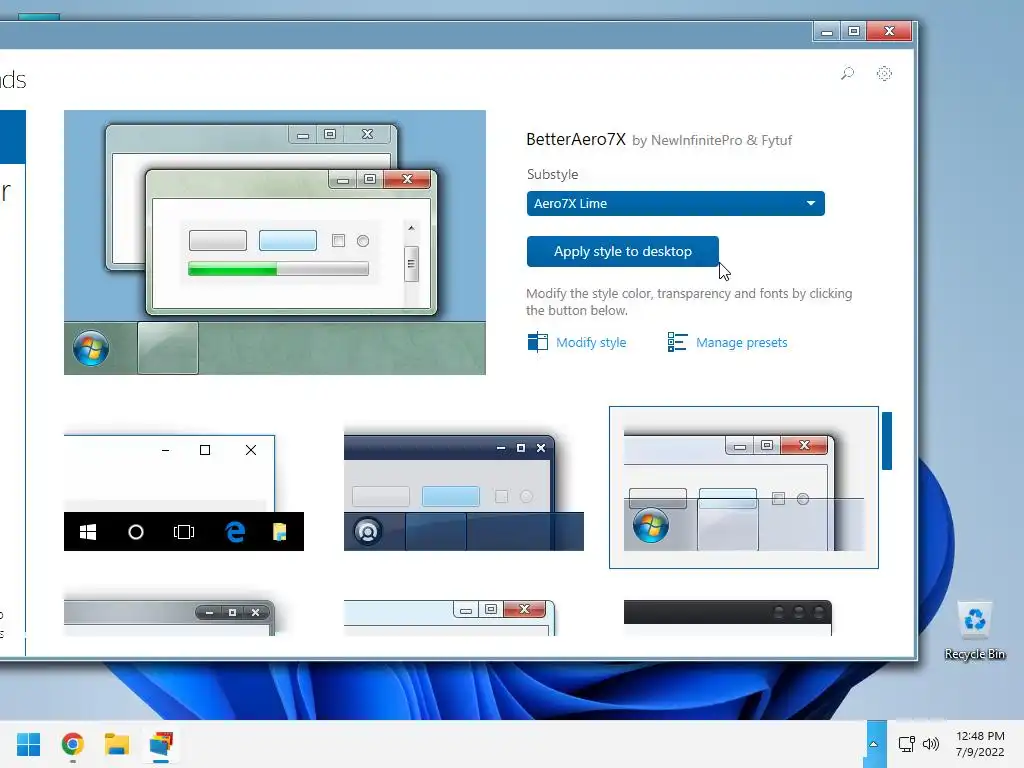Click the author text NewInfinitePro & Fytuf
This screenshot has height=768, width=1024.
721,140
